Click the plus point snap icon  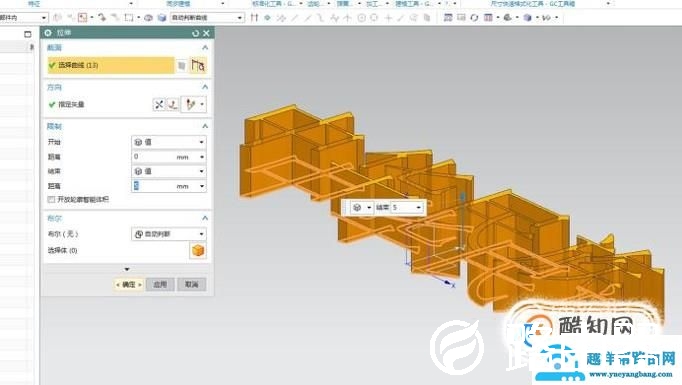coord(388,18)
